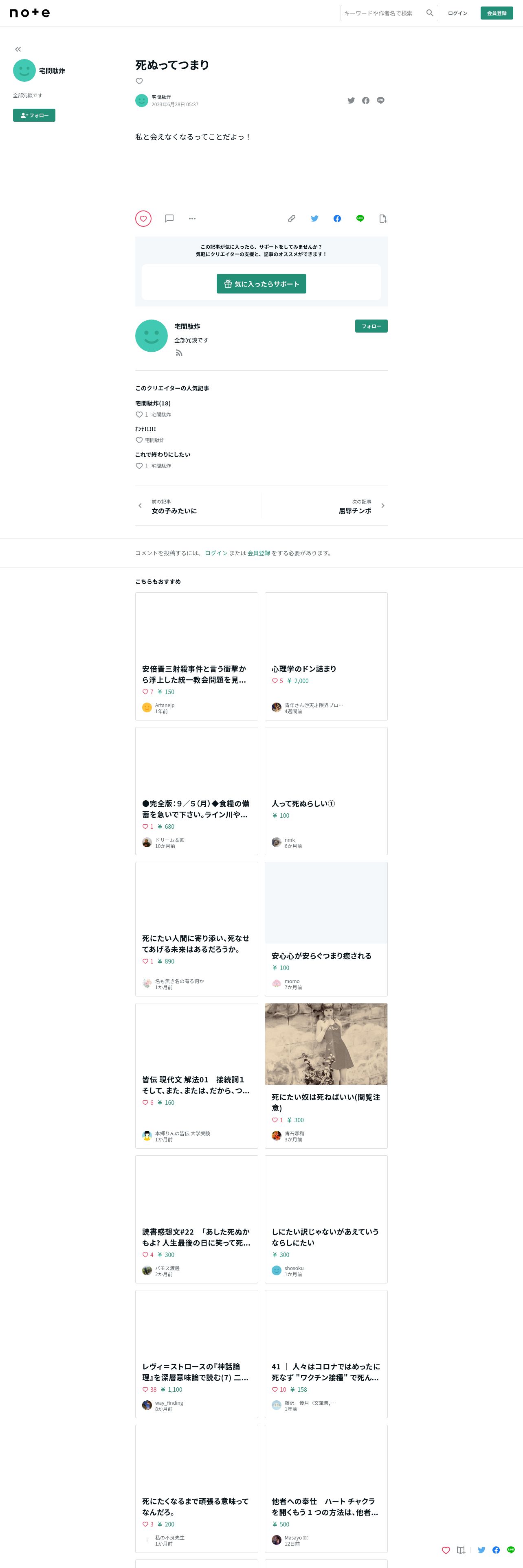
Task: Open popular article これで終わりにしたい
Action: pos(163,454)
